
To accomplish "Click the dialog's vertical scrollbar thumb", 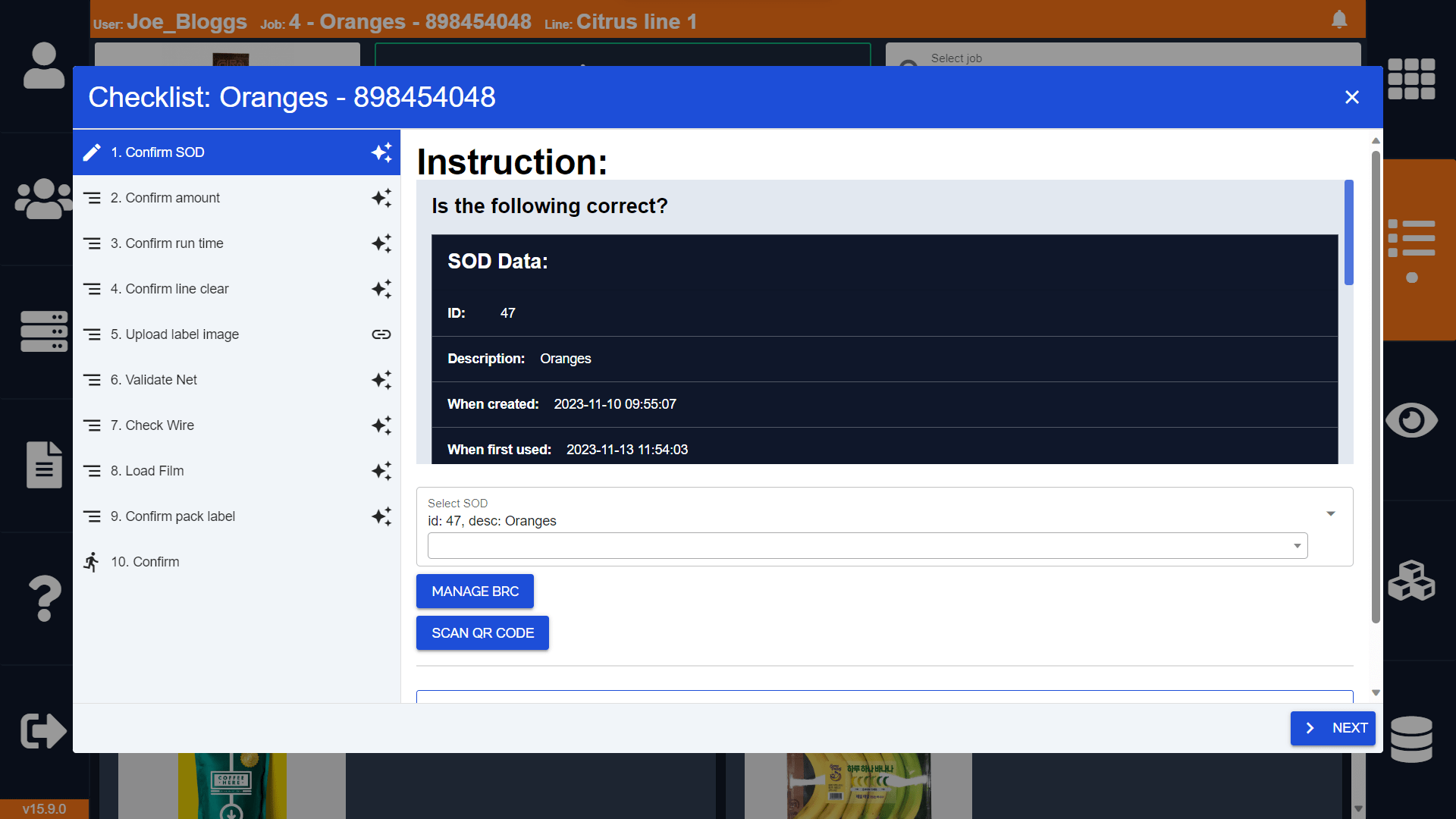I will tap(1376, 387).
